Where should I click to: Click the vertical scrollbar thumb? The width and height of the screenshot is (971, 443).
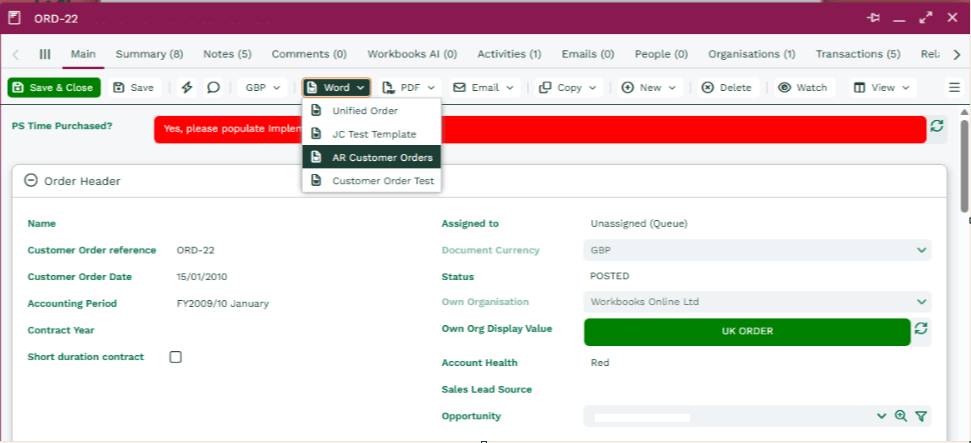pos(965,164)
